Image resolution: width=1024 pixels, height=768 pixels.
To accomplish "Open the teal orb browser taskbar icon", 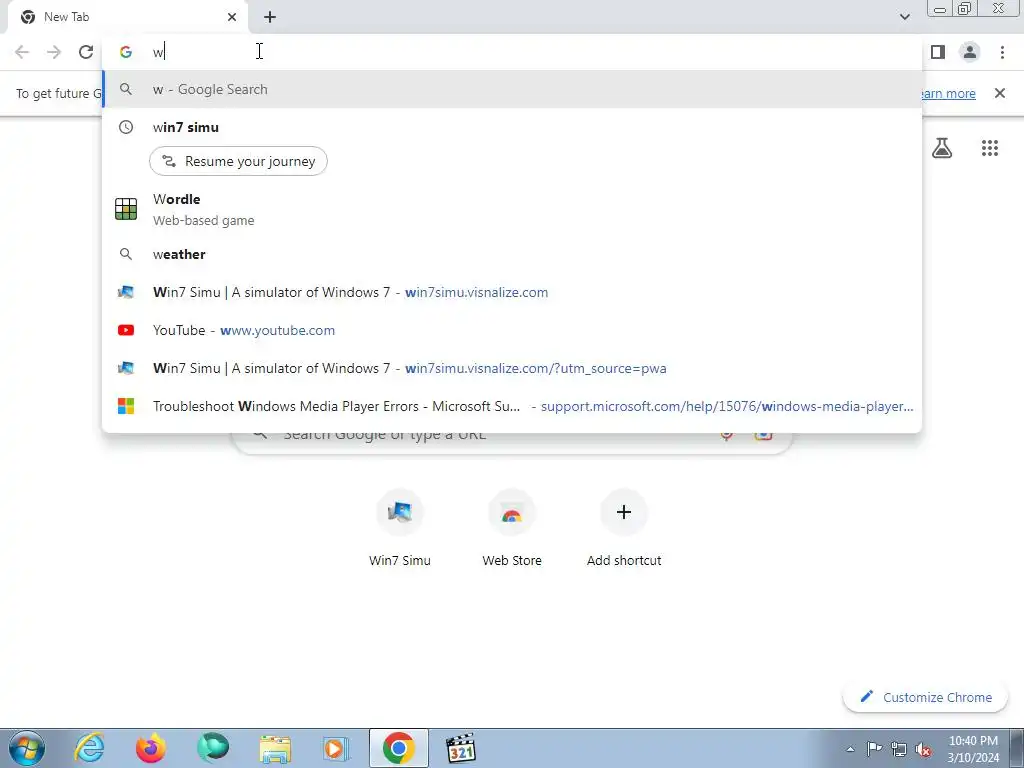I will [x=212, y=748].
